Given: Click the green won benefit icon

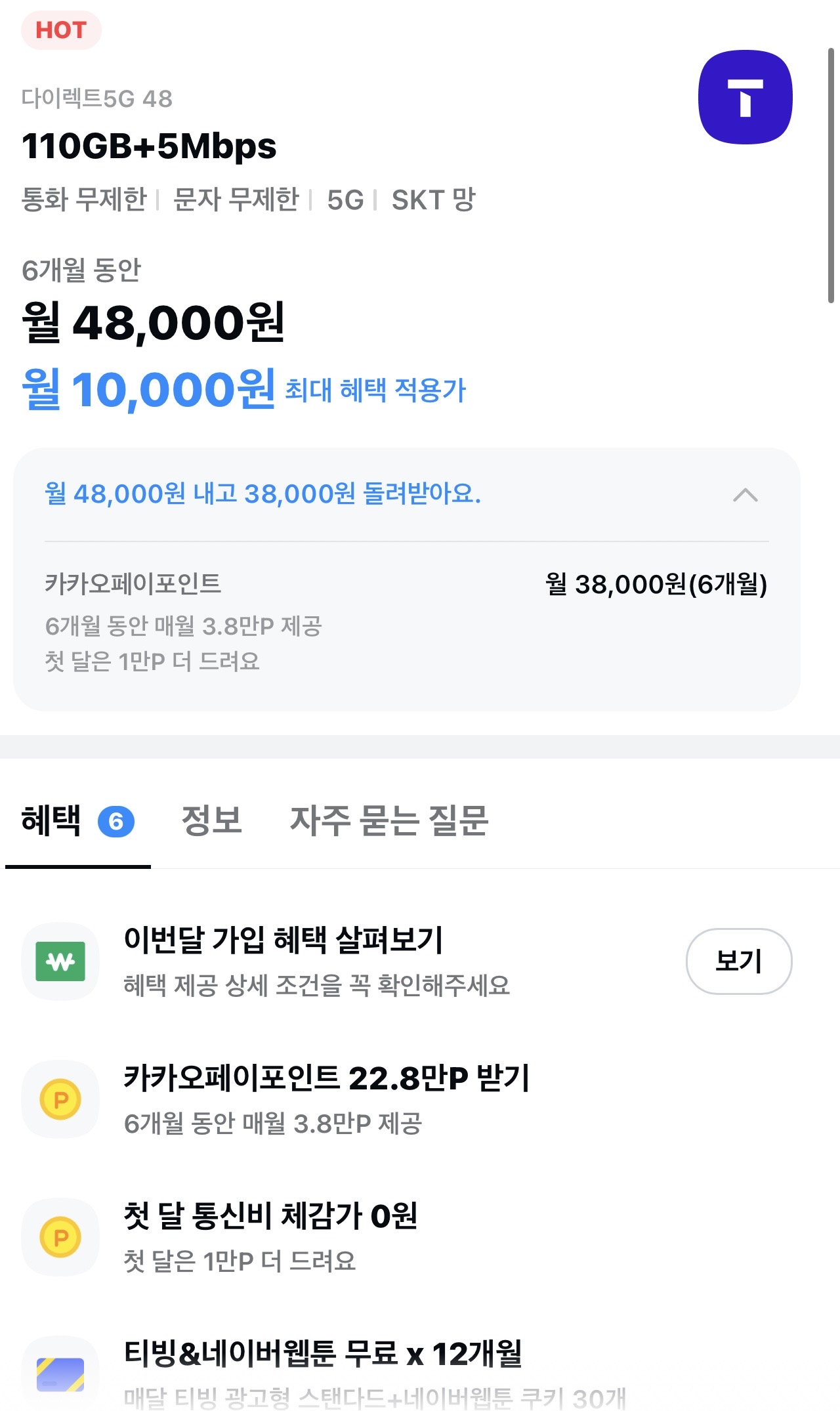Looking at the screenshot, I should click(60, 961).
